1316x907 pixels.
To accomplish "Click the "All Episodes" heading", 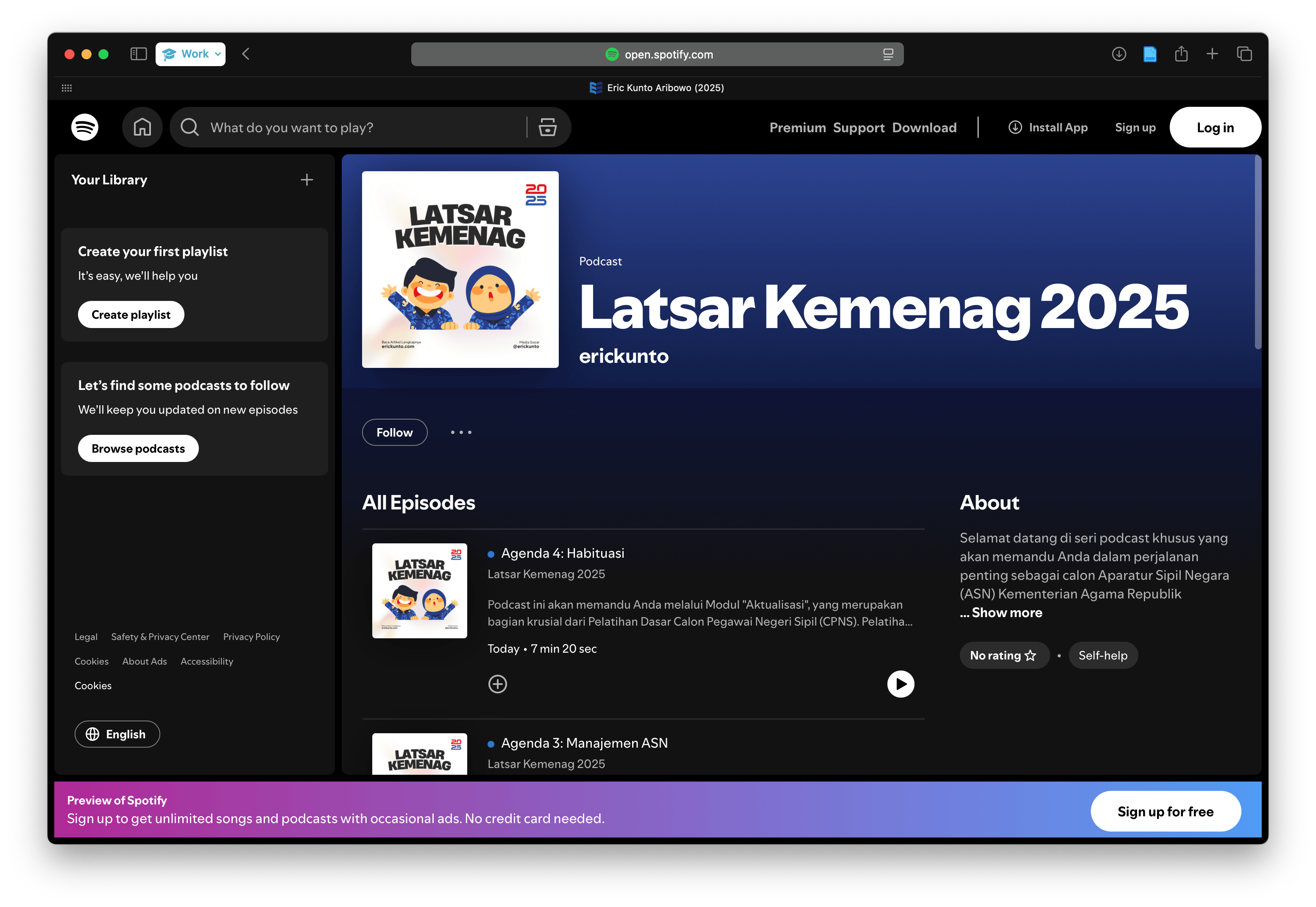I will point(418,503).
